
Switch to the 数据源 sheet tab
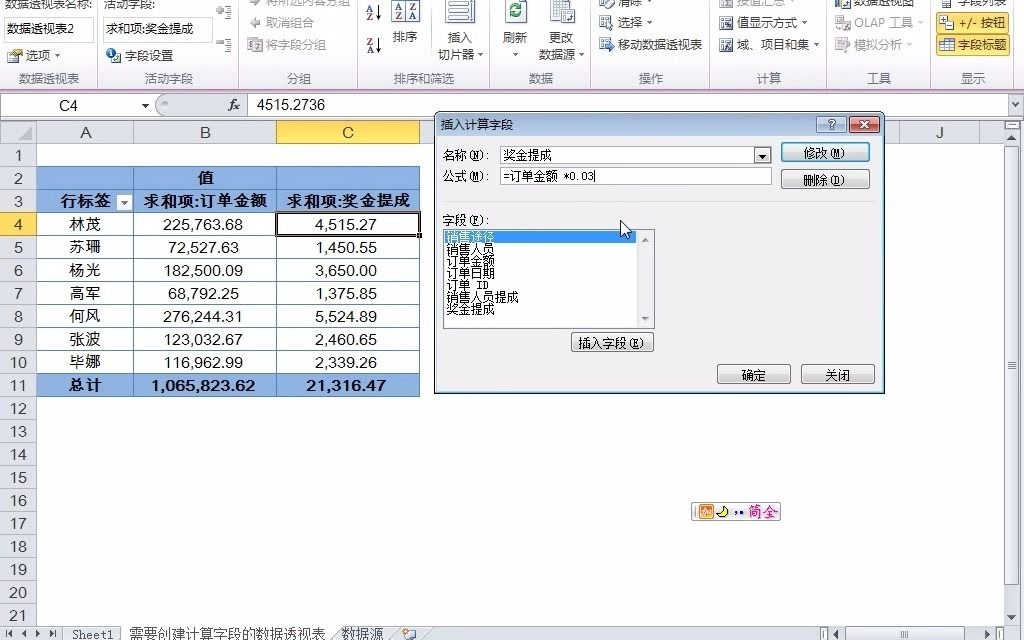point(360,633)
